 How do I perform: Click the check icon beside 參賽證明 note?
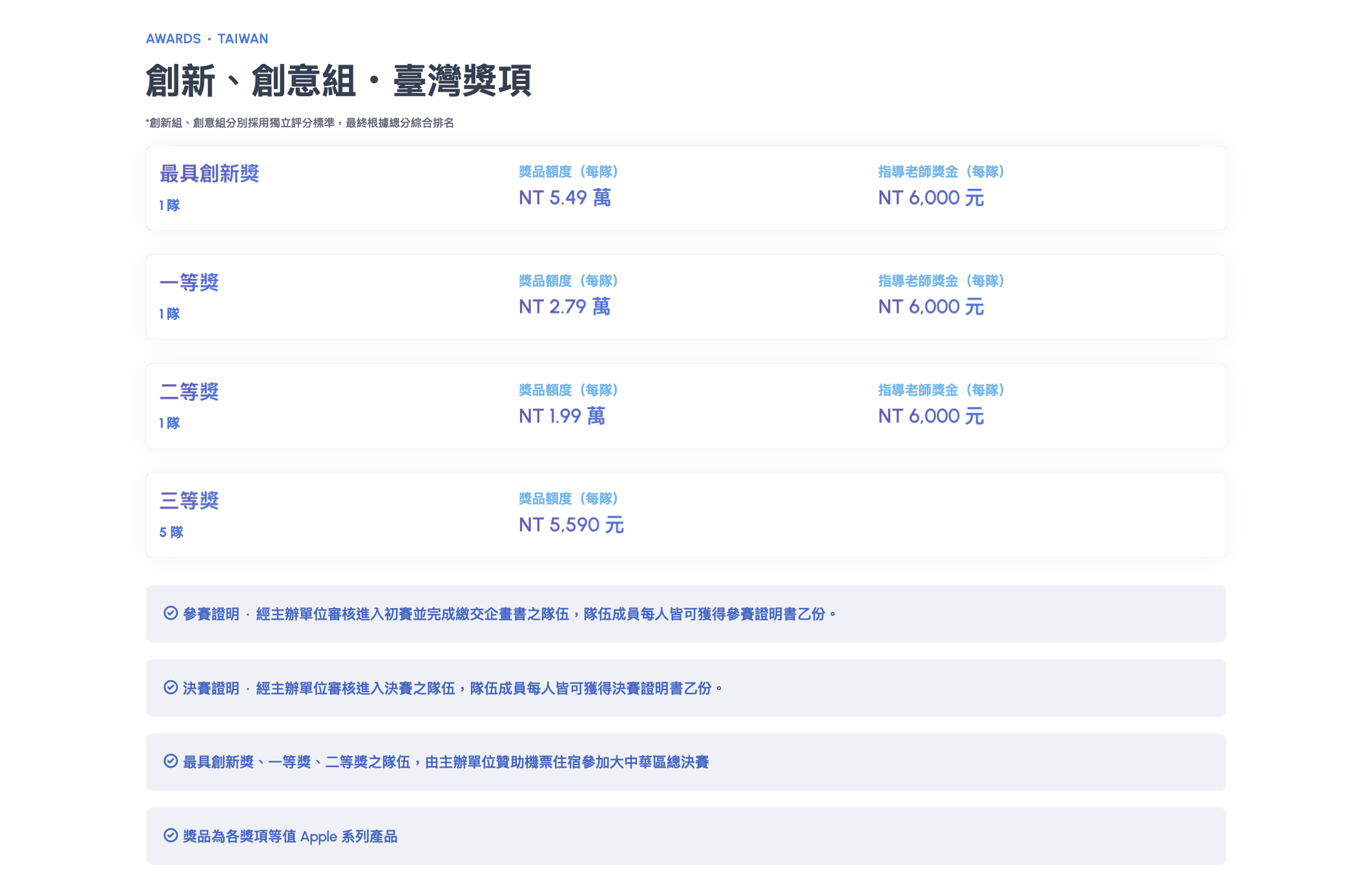point(171,613)
